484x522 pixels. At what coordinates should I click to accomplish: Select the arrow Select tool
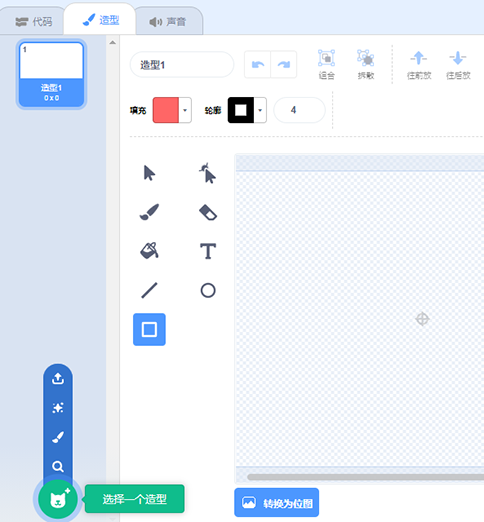click(149, 173)
